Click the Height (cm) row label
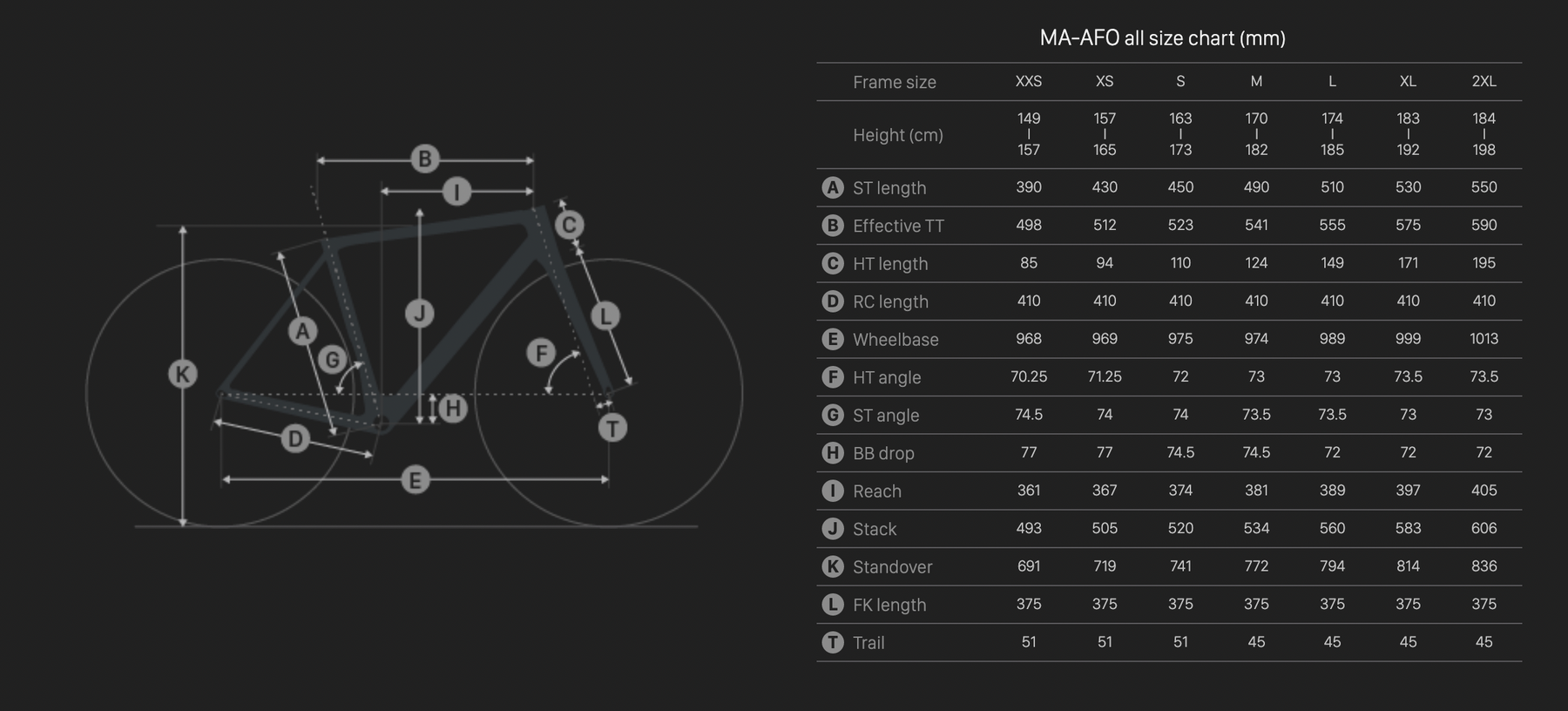 coord(898,135)
